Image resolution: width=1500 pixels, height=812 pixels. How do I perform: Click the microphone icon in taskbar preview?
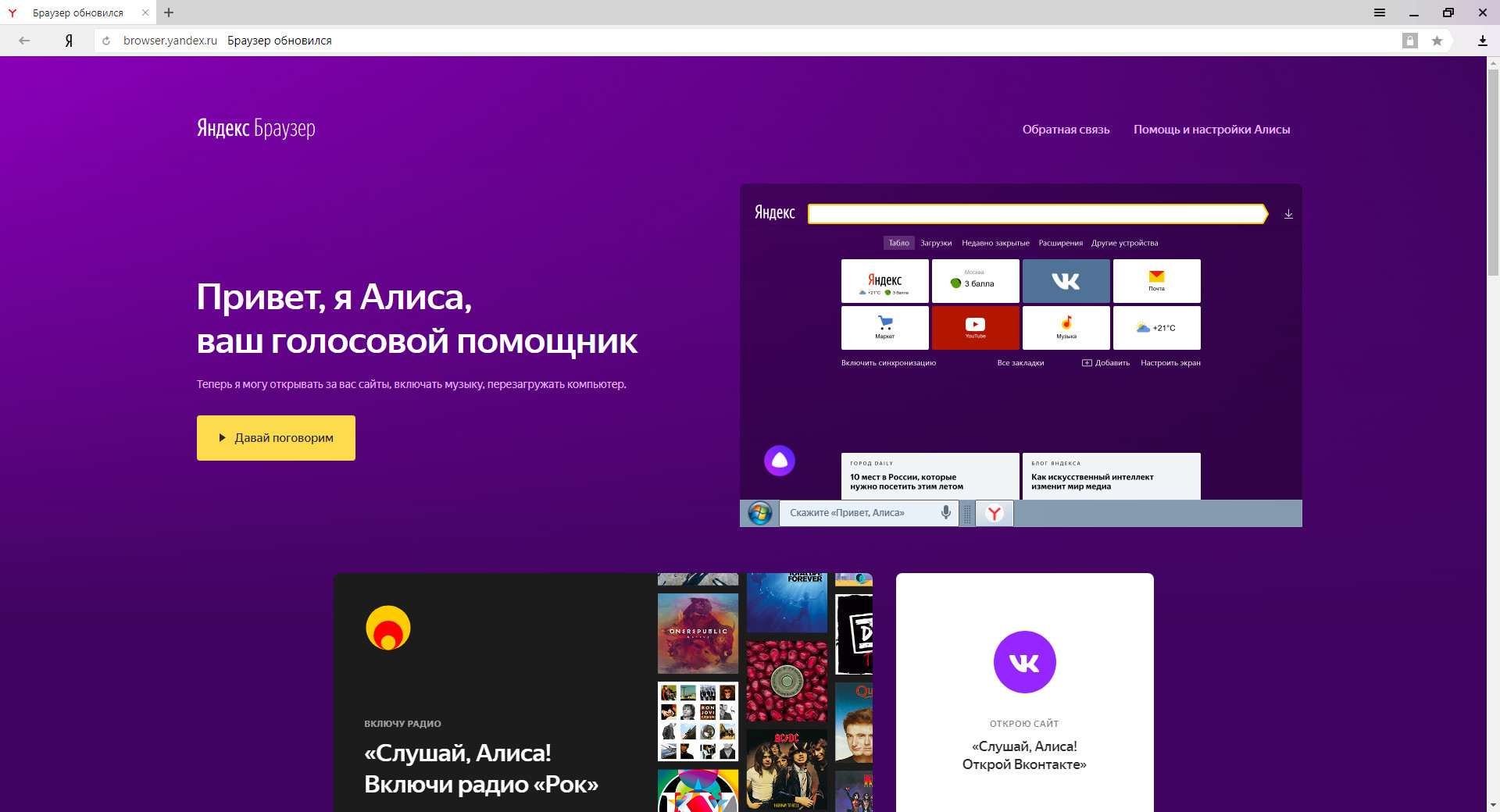point(946,512)
